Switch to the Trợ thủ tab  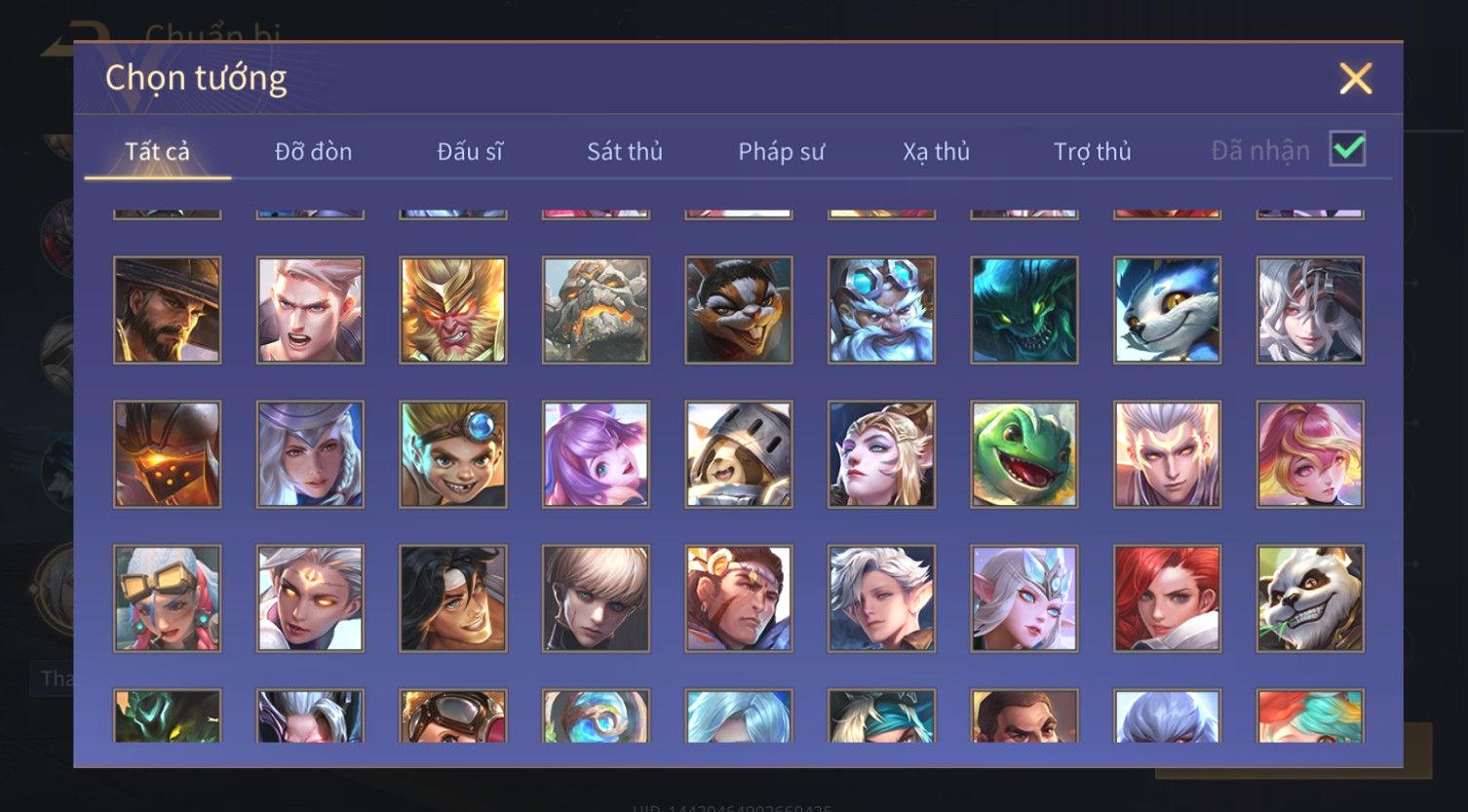tap(1092, 151)
